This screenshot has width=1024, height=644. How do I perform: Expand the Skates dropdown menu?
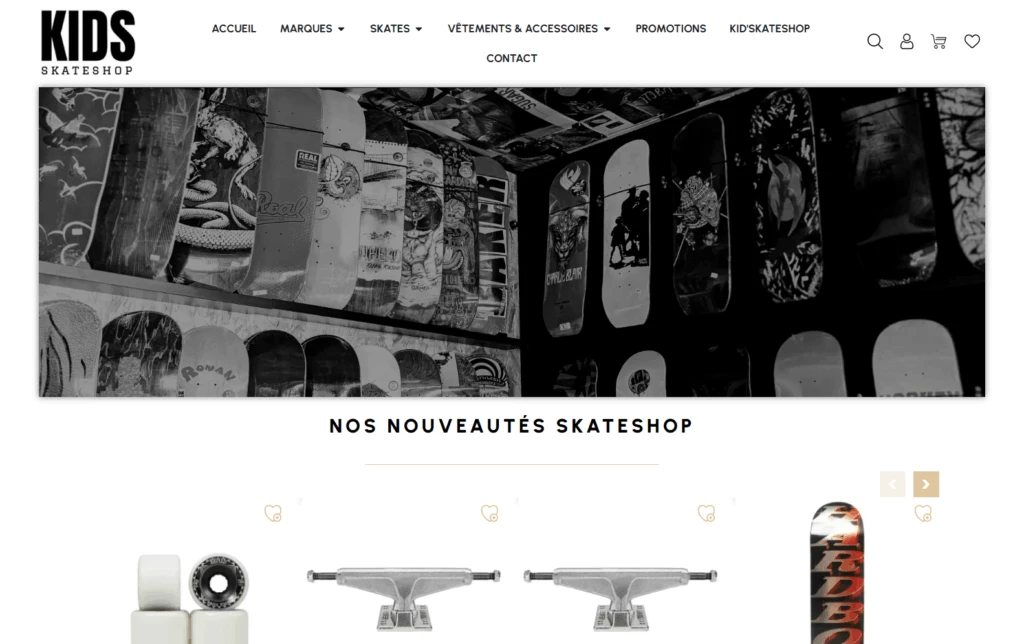396,29
